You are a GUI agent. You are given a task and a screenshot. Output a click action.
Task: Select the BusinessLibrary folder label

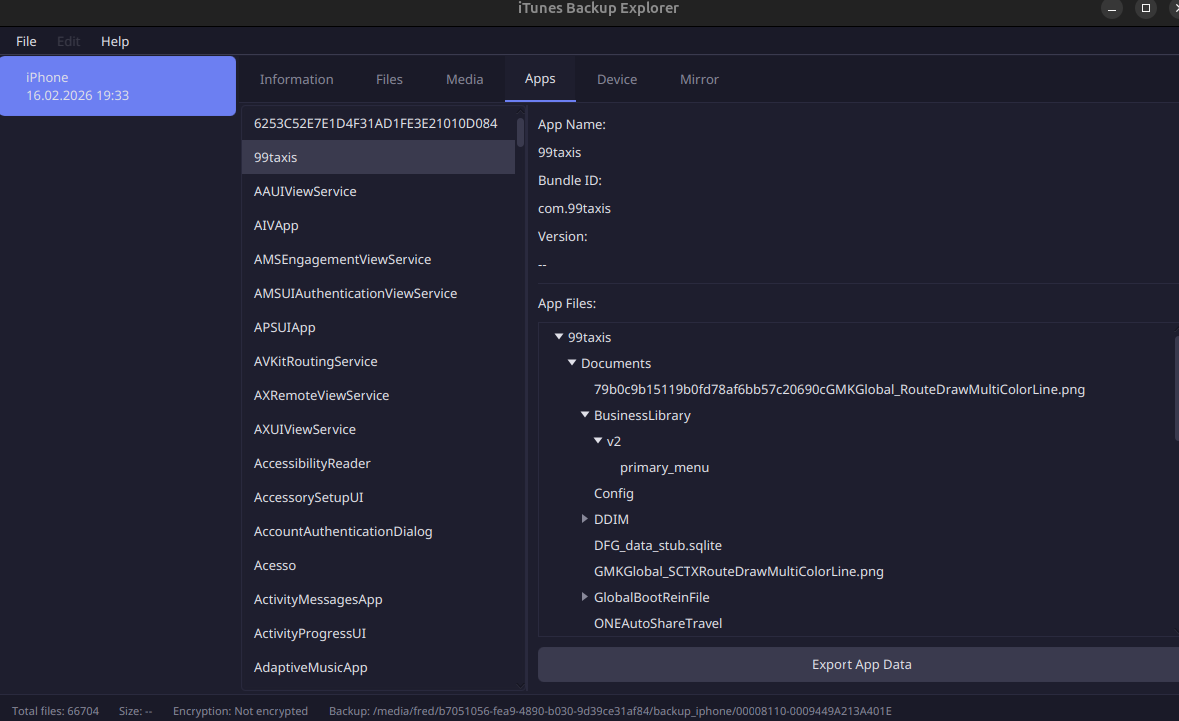642,415
